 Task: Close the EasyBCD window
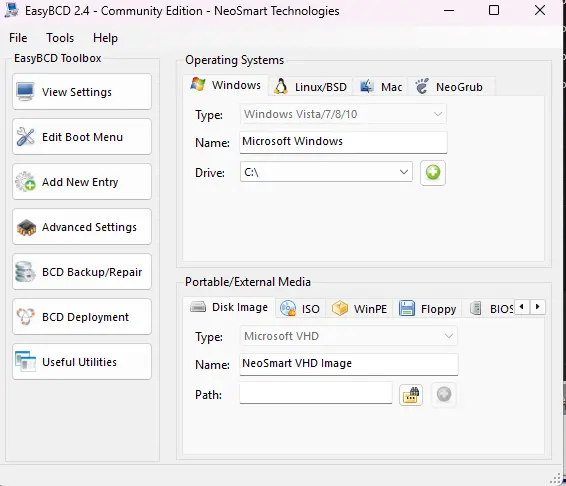coord(540,10)
